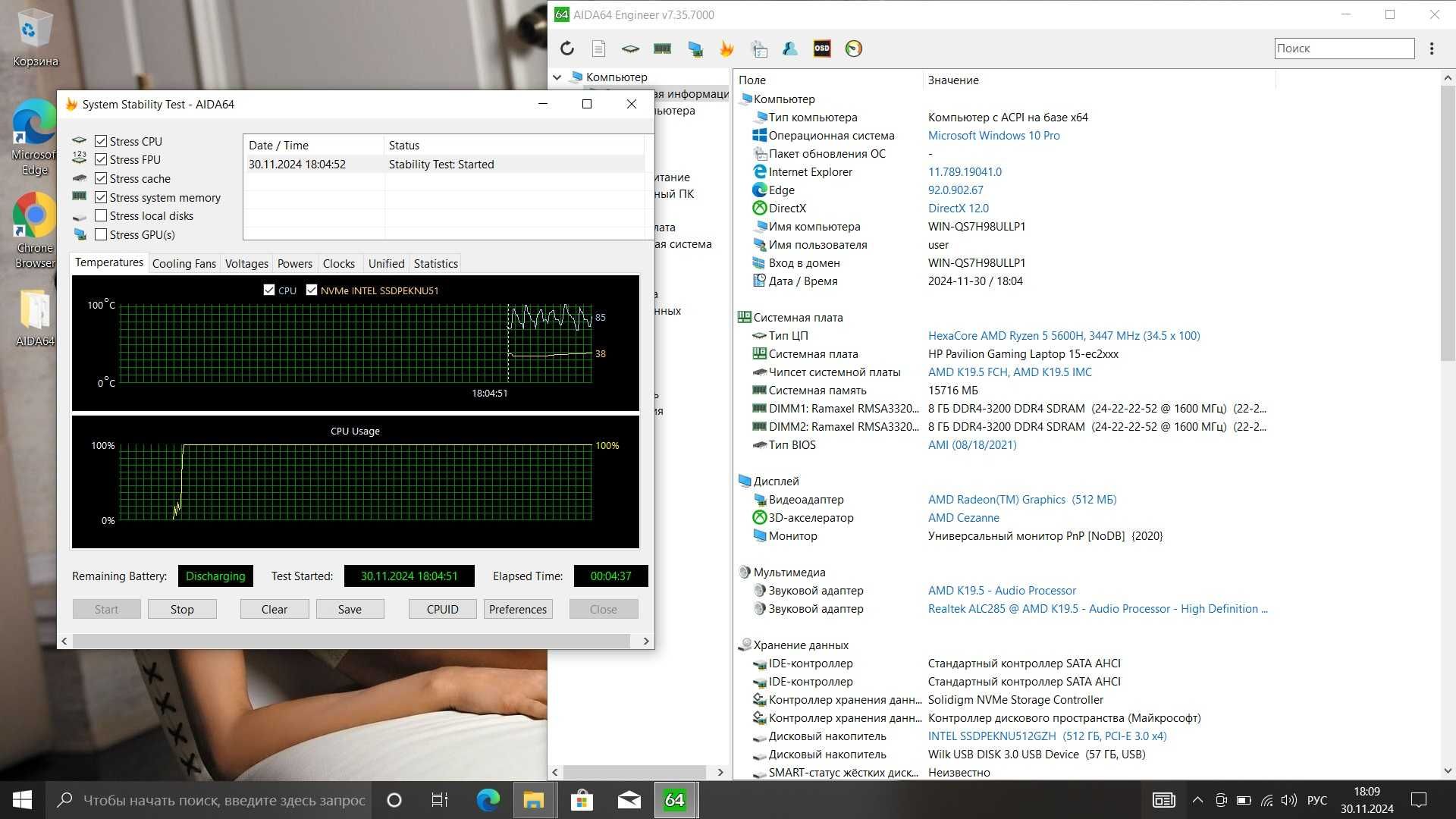Click the memory module icon in AIDA64 toolbar
Screen dimensions: 1456x819
pyautogui.click(x=662, y=49)
